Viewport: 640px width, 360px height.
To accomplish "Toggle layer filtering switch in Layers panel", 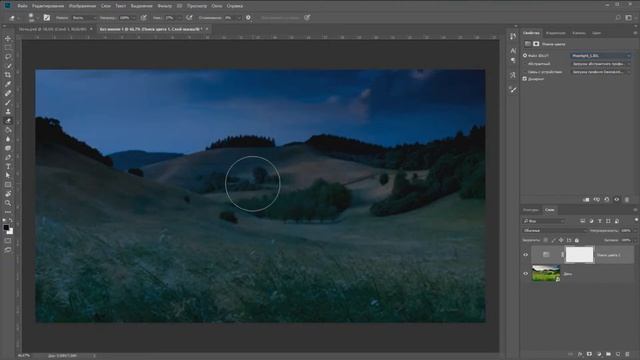I will coord(636,220).
